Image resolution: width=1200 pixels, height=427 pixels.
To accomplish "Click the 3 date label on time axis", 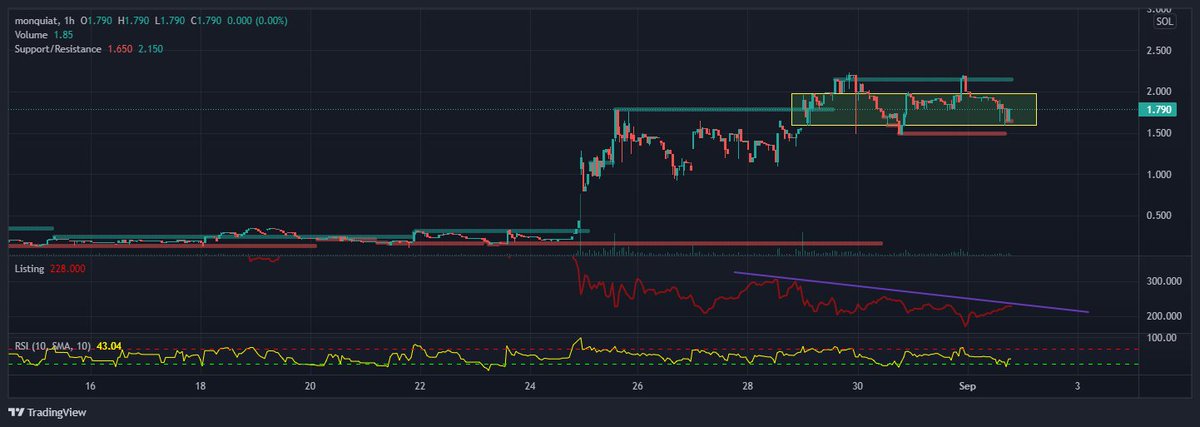I will (x=1076, y=385).
